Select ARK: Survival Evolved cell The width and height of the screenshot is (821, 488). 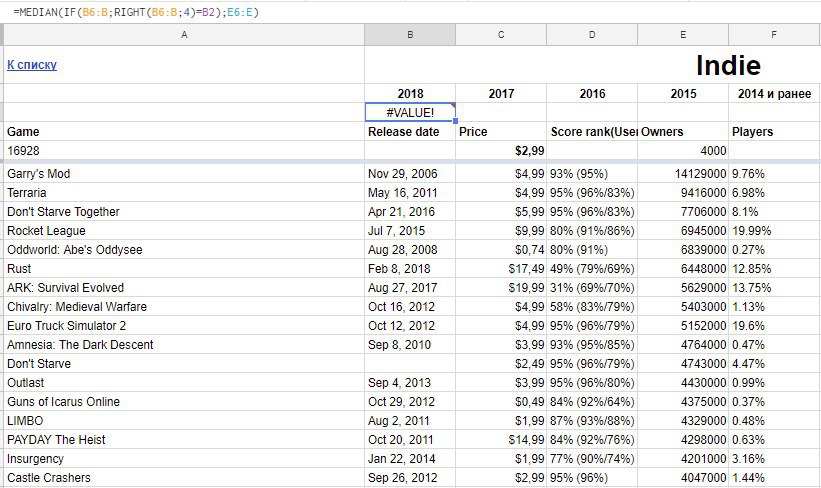tap(184, 287)
